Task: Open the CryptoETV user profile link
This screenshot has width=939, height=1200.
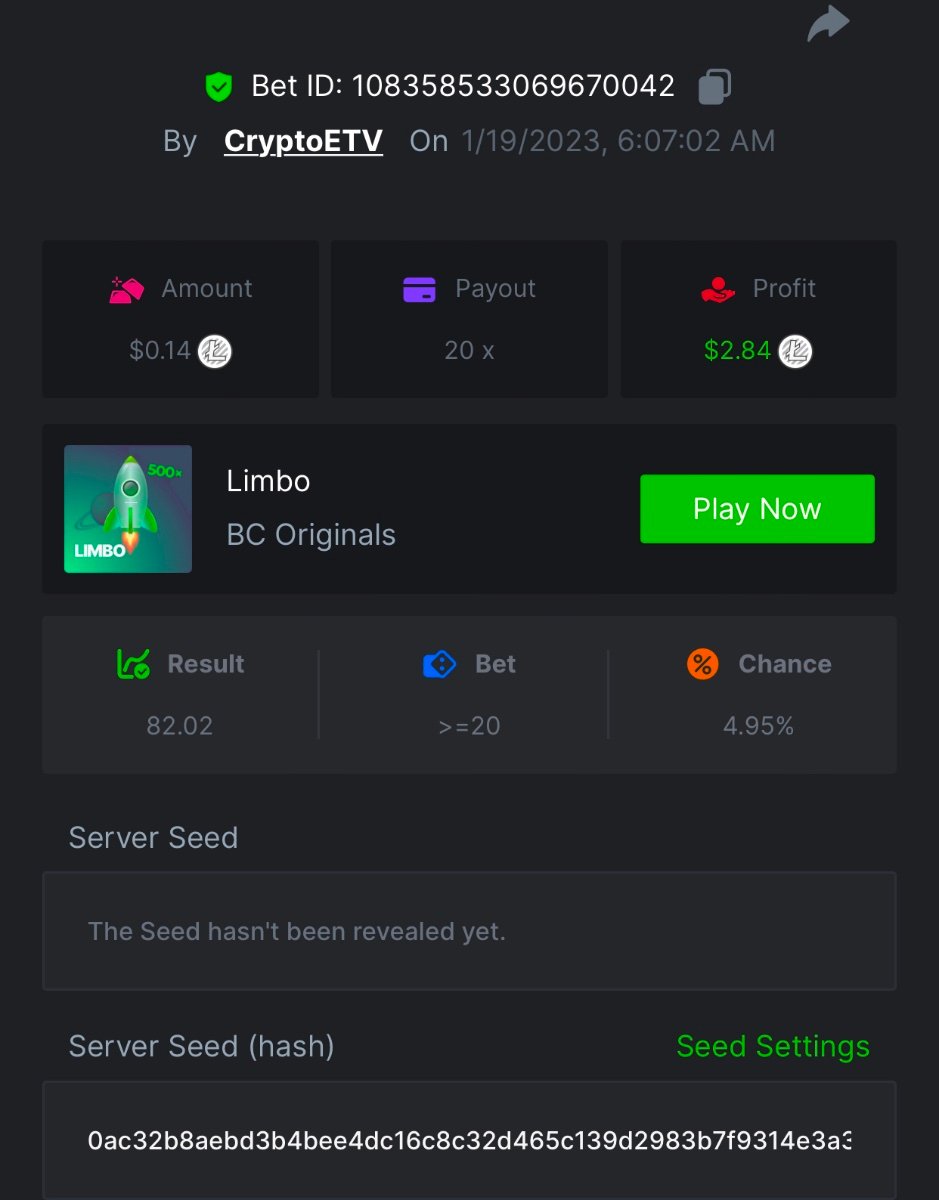Action: [x=303, y=141]
